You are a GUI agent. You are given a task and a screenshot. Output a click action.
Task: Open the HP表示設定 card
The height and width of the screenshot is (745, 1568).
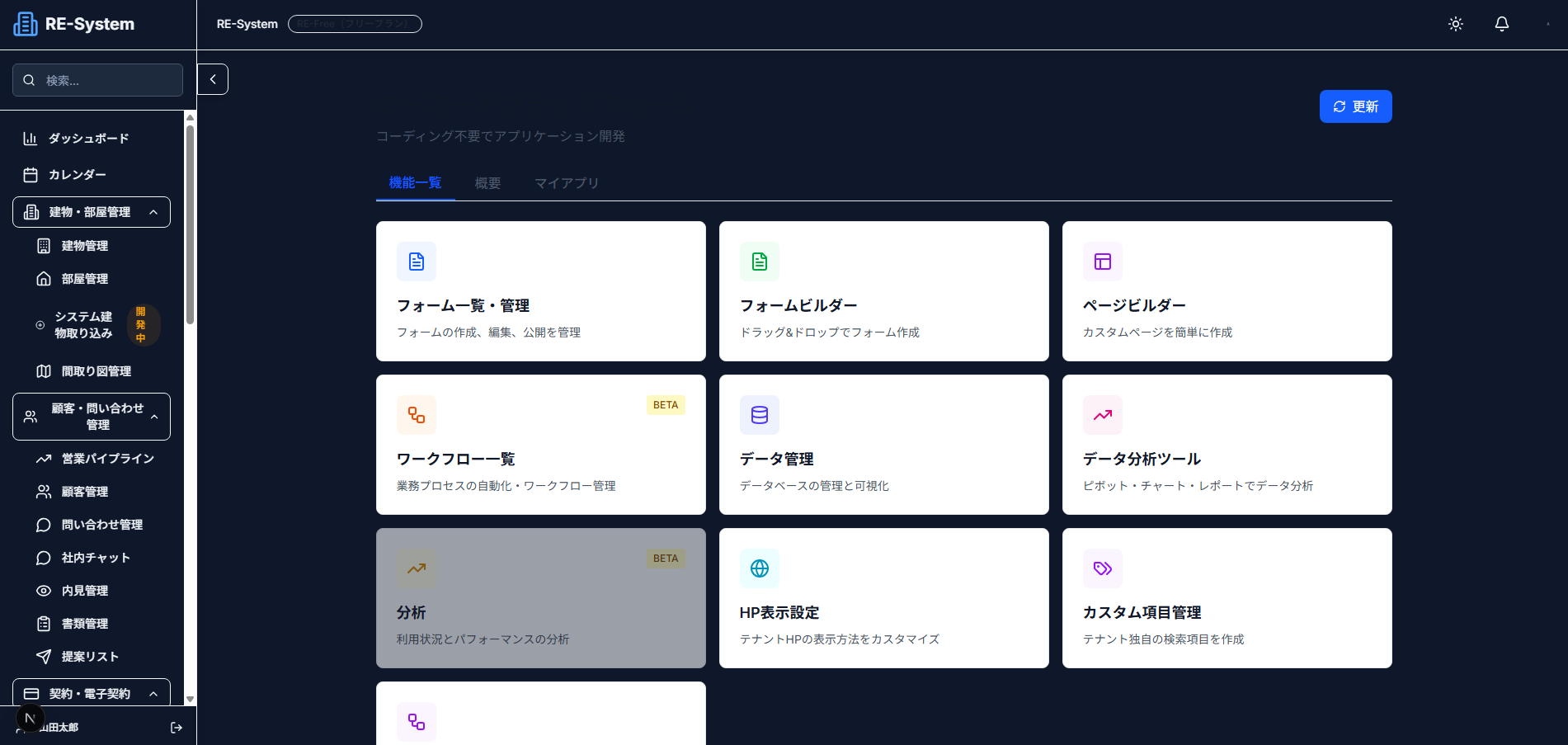point(884,598)
